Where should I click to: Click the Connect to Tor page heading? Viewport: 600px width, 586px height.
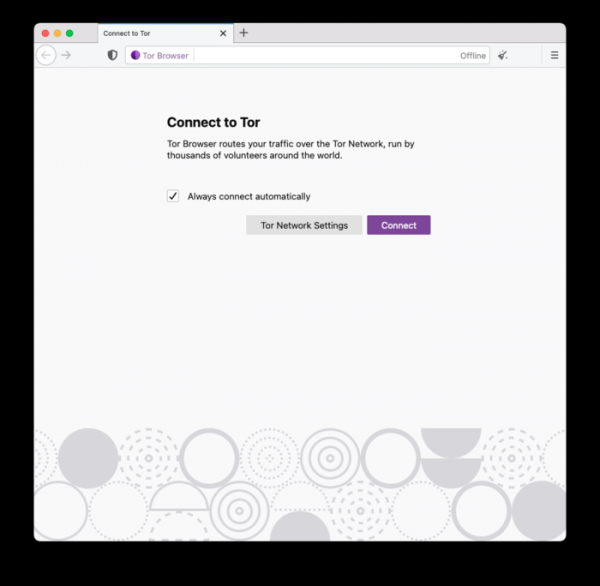click(214, 122)
